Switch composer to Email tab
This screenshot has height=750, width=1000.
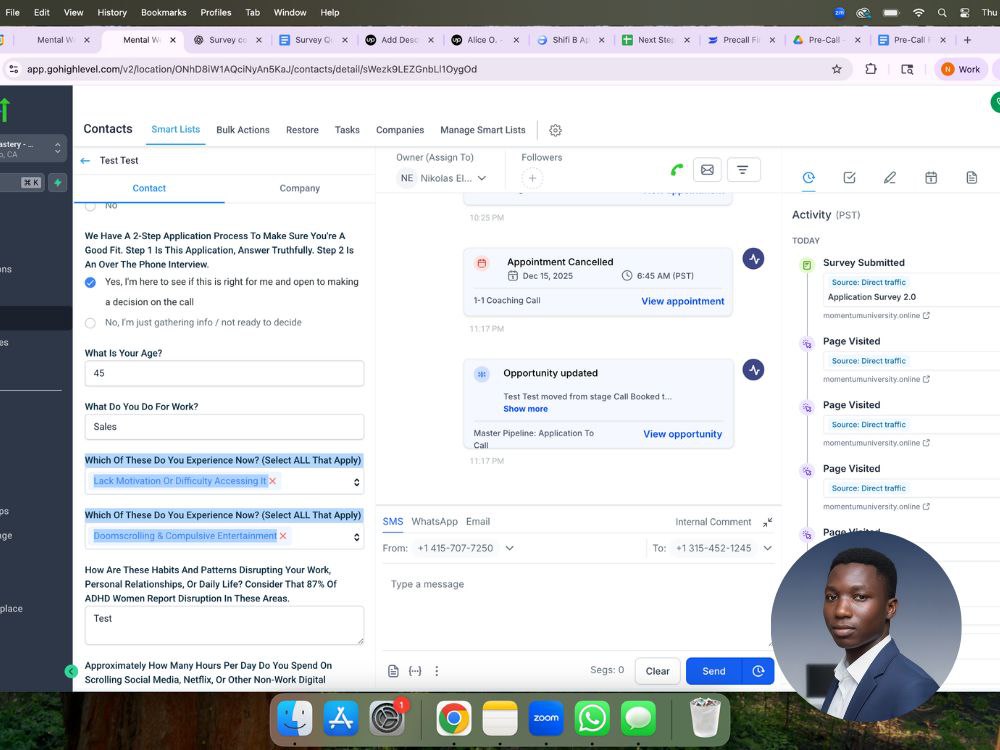478,522
